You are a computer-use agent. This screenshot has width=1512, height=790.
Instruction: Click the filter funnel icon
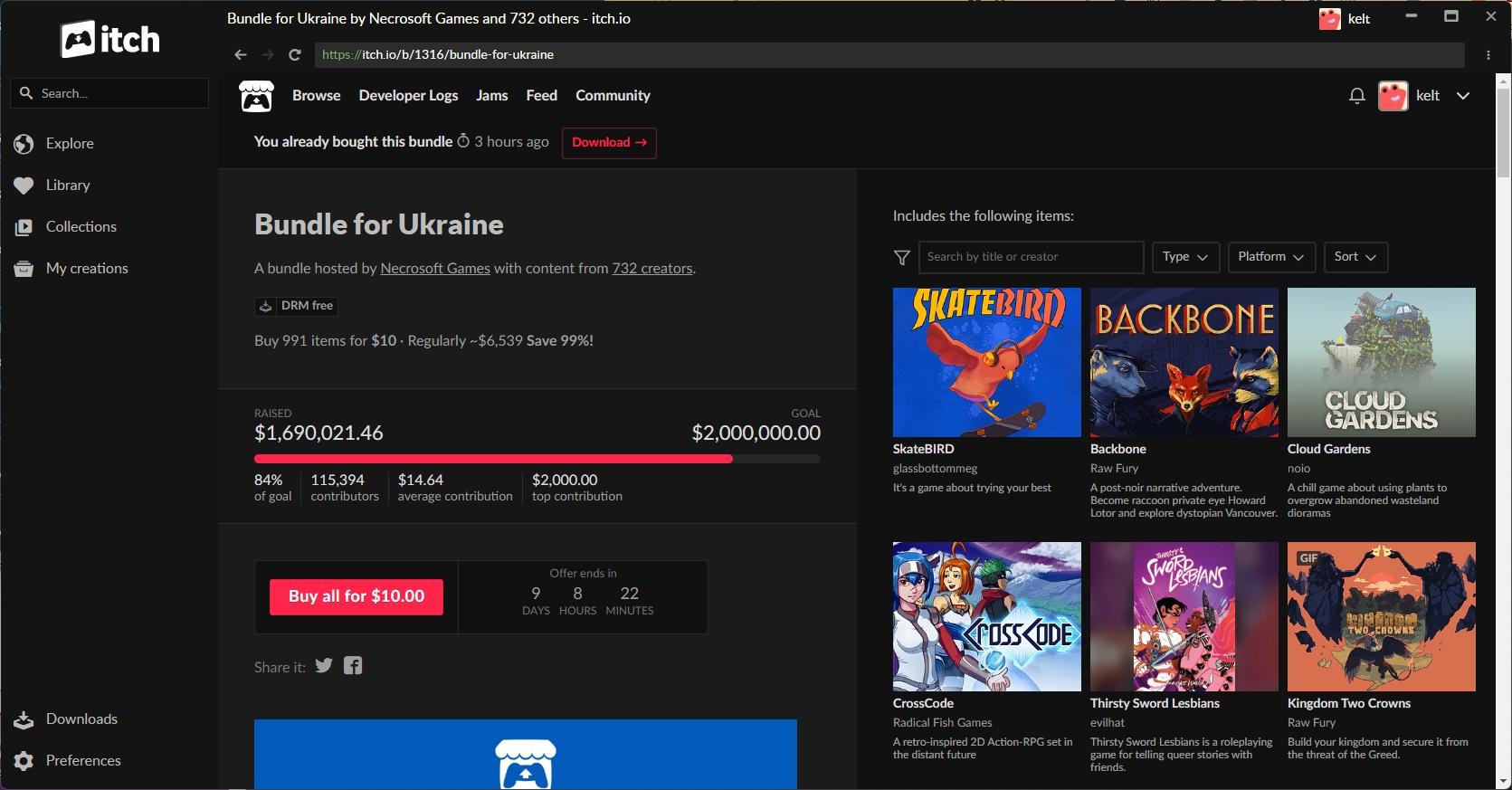coord(902,258)
